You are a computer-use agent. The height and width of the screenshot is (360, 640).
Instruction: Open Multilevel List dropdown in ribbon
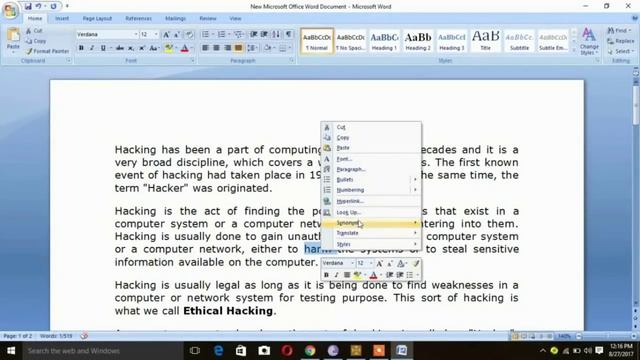tap(239, 35)
